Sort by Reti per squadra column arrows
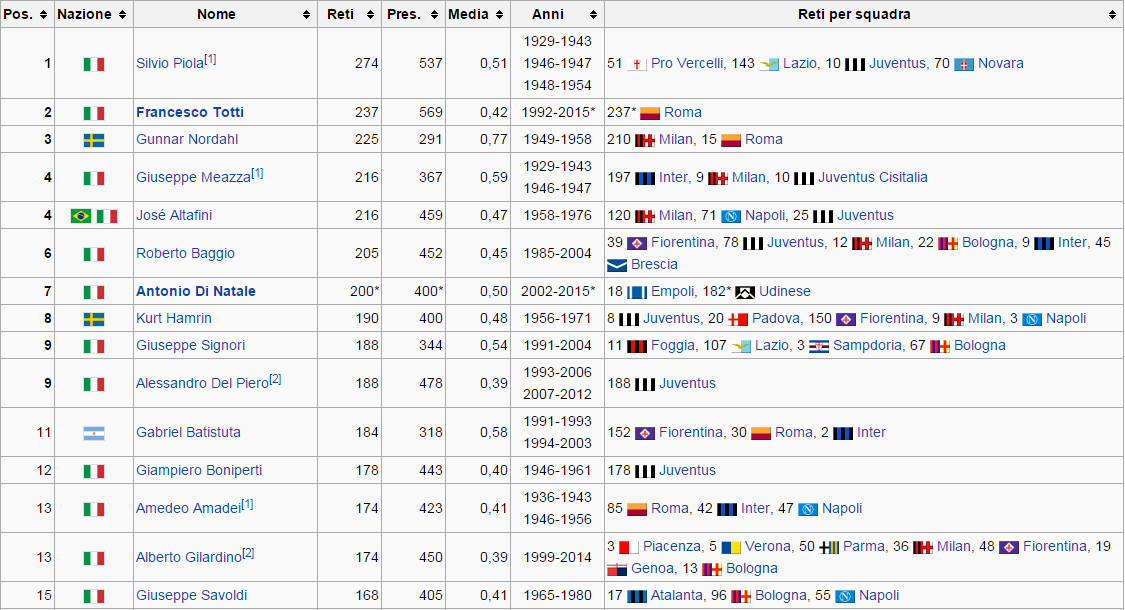Screen dimensions: 1125x610 pos(1113,14)
